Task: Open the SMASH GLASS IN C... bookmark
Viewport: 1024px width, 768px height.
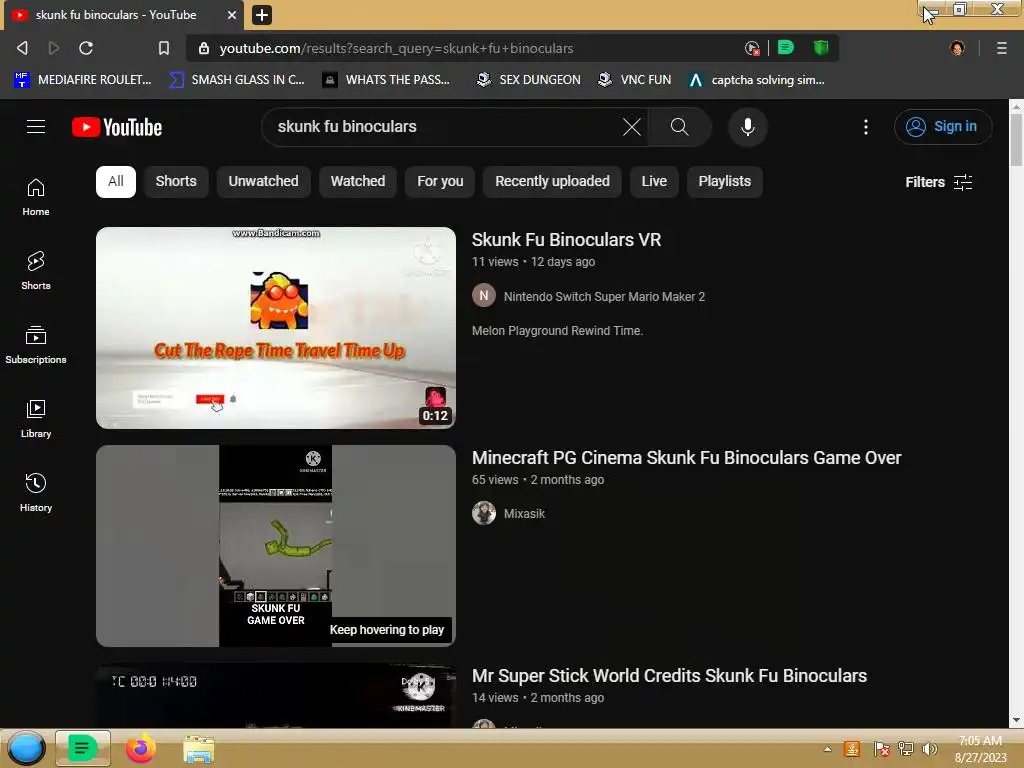Action: click(236, 80)
